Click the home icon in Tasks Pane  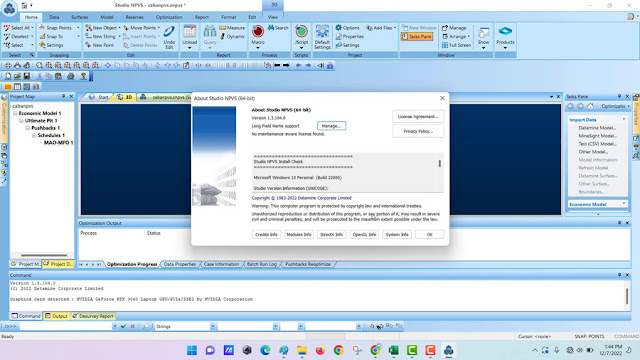(590, 106)
